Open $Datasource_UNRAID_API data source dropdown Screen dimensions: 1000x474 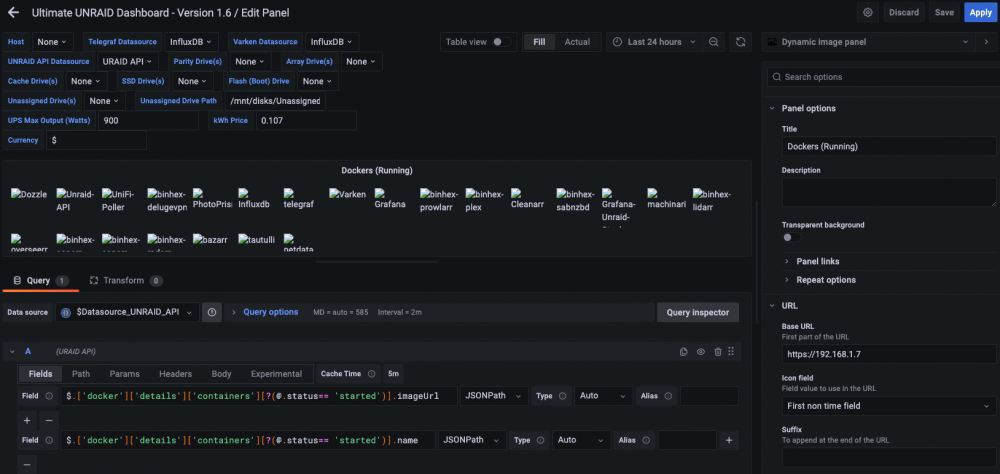pyautogui.click(x=128, y=313)
